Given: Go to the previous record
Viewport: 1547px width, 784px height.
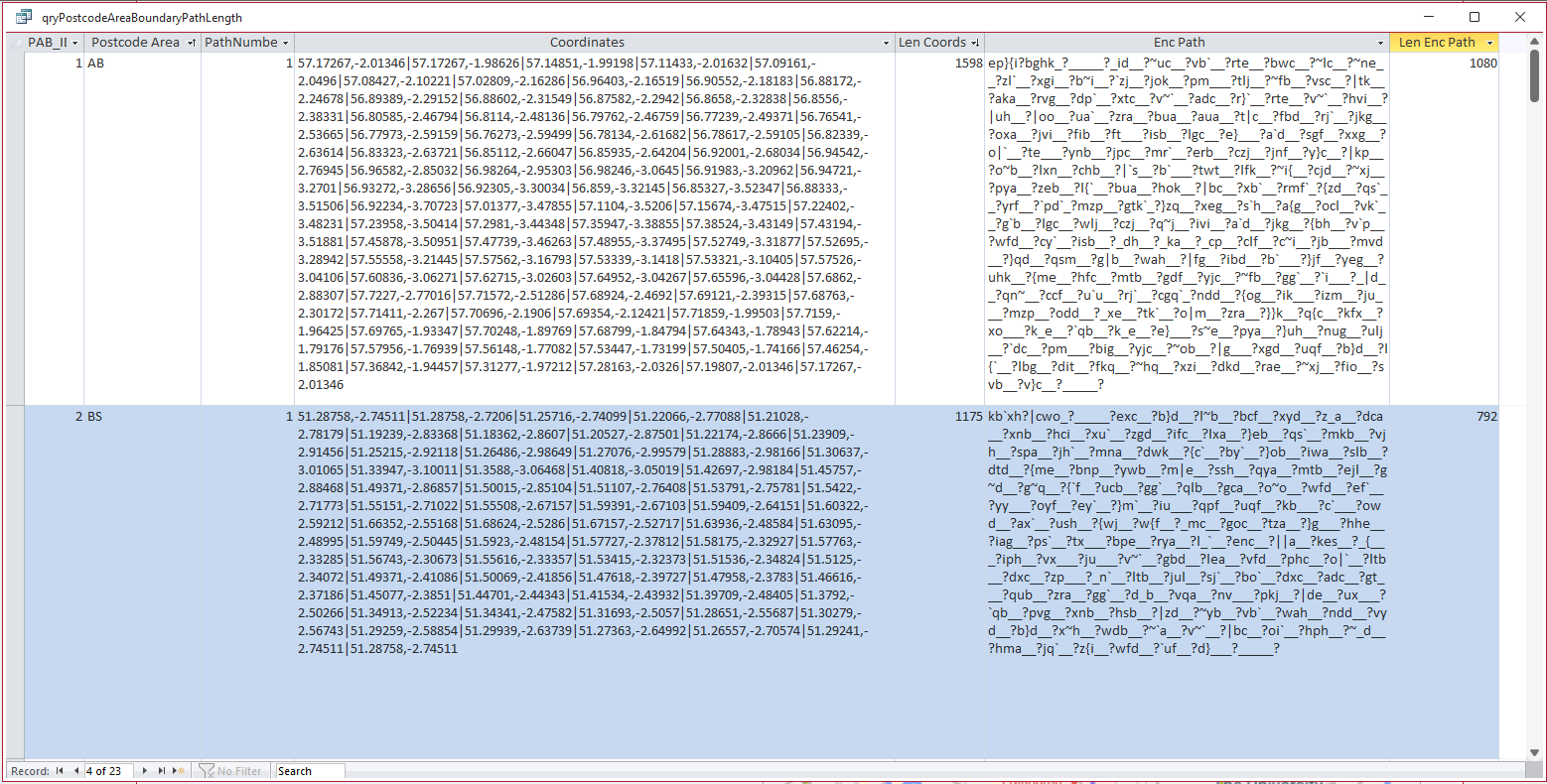Looking at the screenshot, I should click(75, 770).
